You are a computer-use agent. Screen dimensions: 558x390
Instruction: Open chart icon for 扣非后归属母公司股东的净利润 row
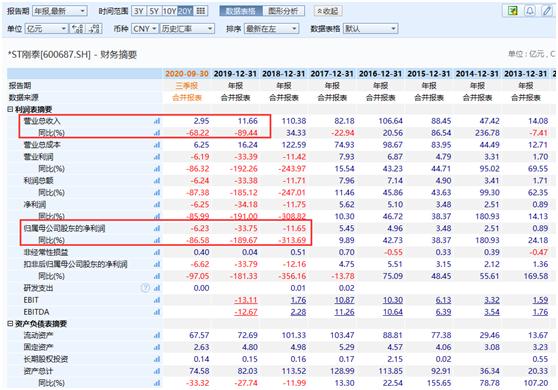point(157,264)
